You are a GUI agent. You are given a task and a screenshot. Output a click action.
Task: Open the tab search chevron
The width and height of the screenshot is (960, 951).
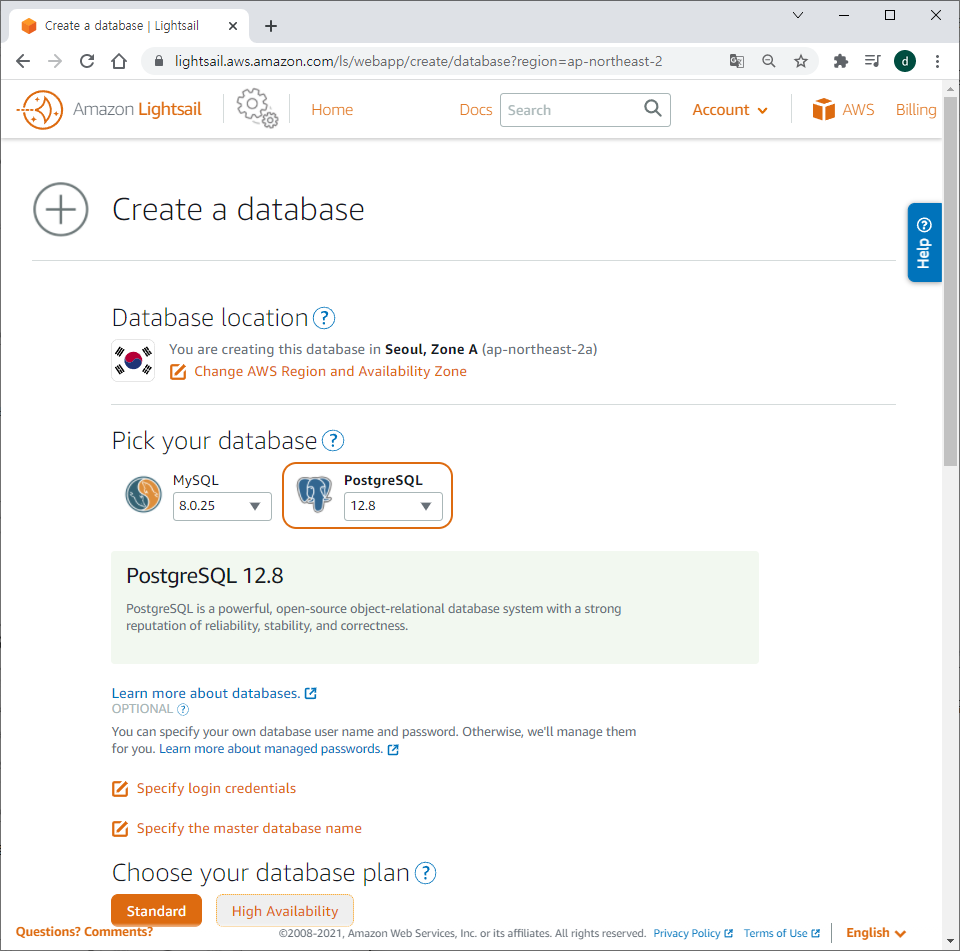tap(798, 15)
